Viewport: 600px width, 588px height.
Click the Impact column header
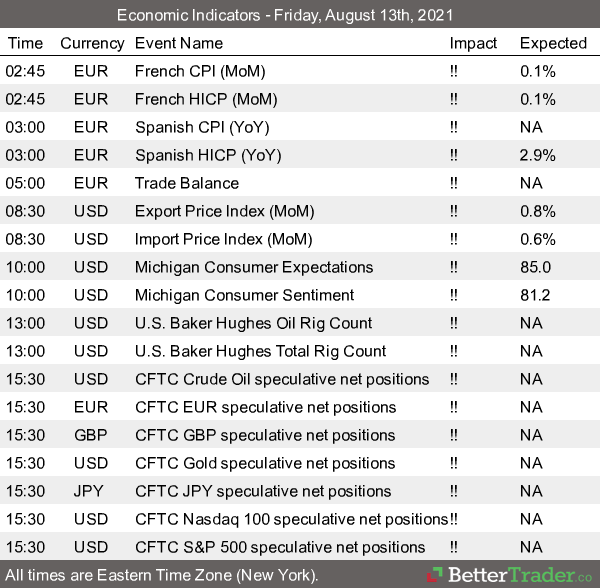click(x=473, y=43)
